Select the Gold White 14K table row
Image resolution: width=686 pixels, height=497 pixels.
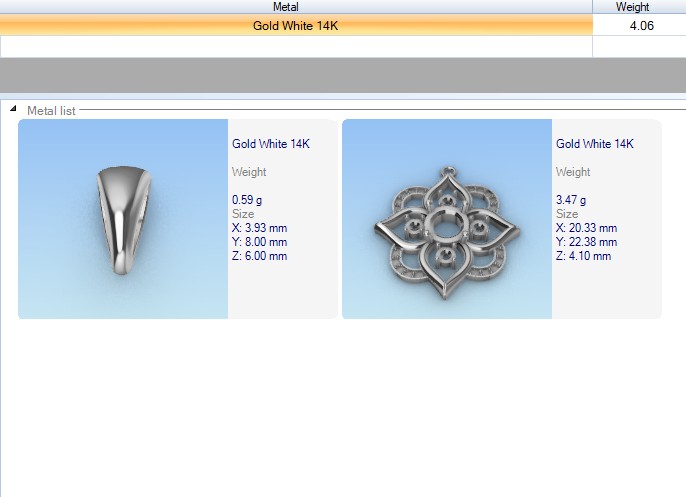coord(296,25)
